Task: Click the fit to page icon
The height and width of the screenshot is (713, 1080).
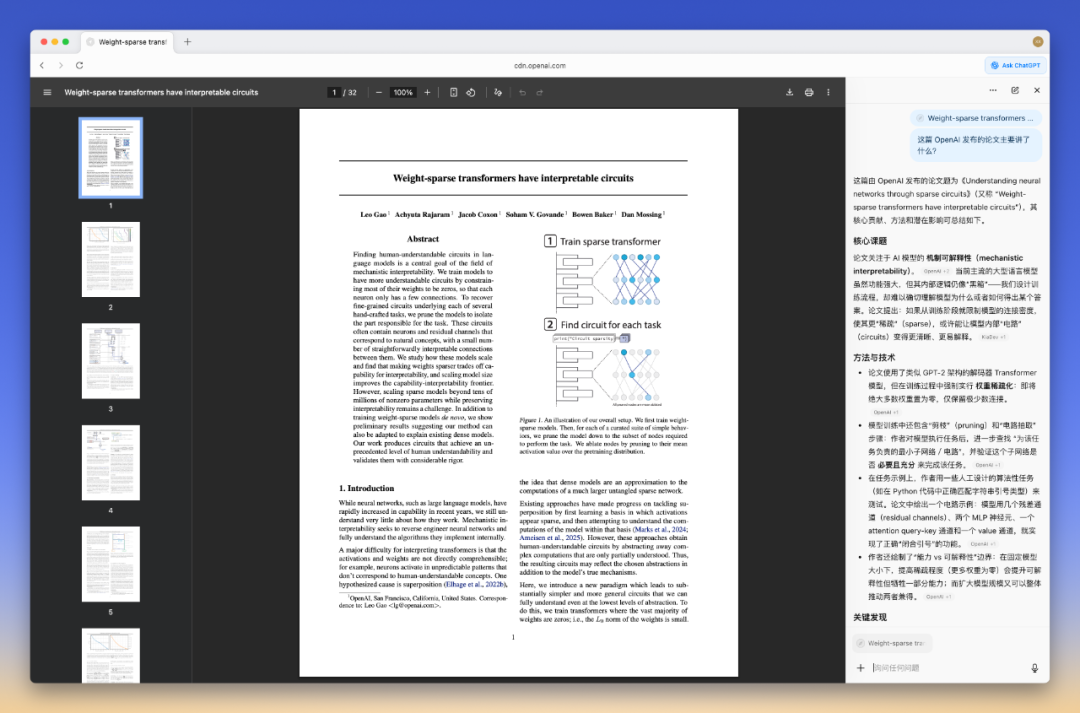Action: (x=453, y=92)
